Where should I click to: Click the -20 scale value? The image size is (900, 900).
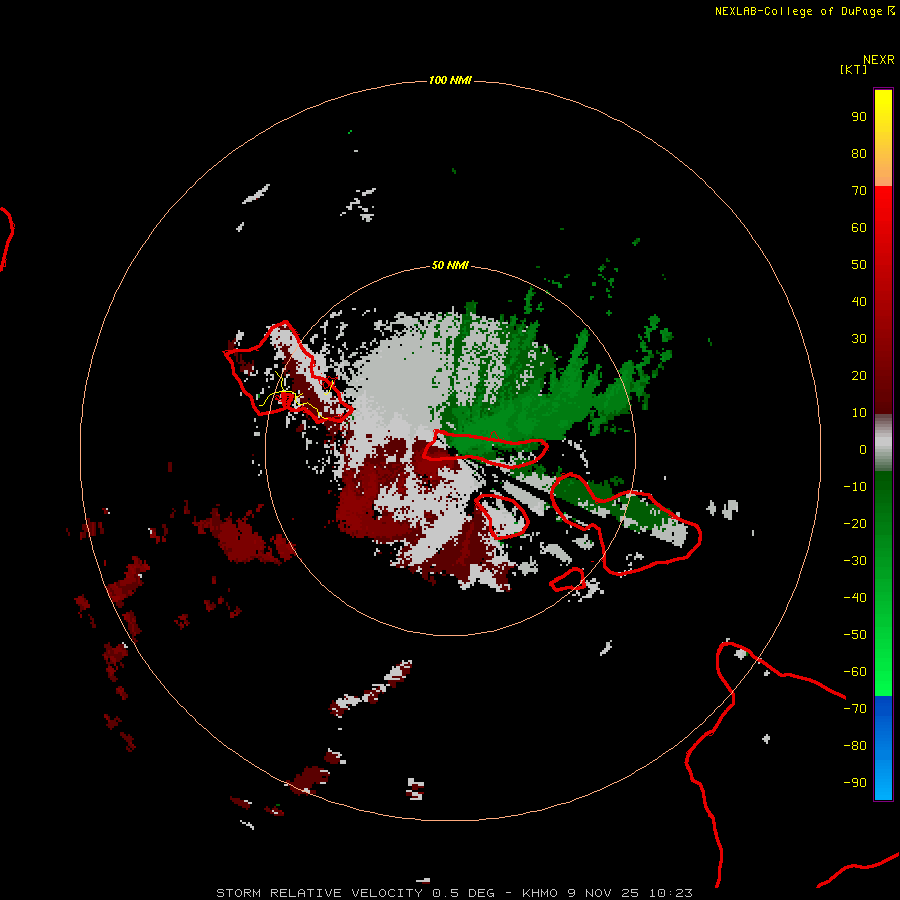tap(855, 524)
